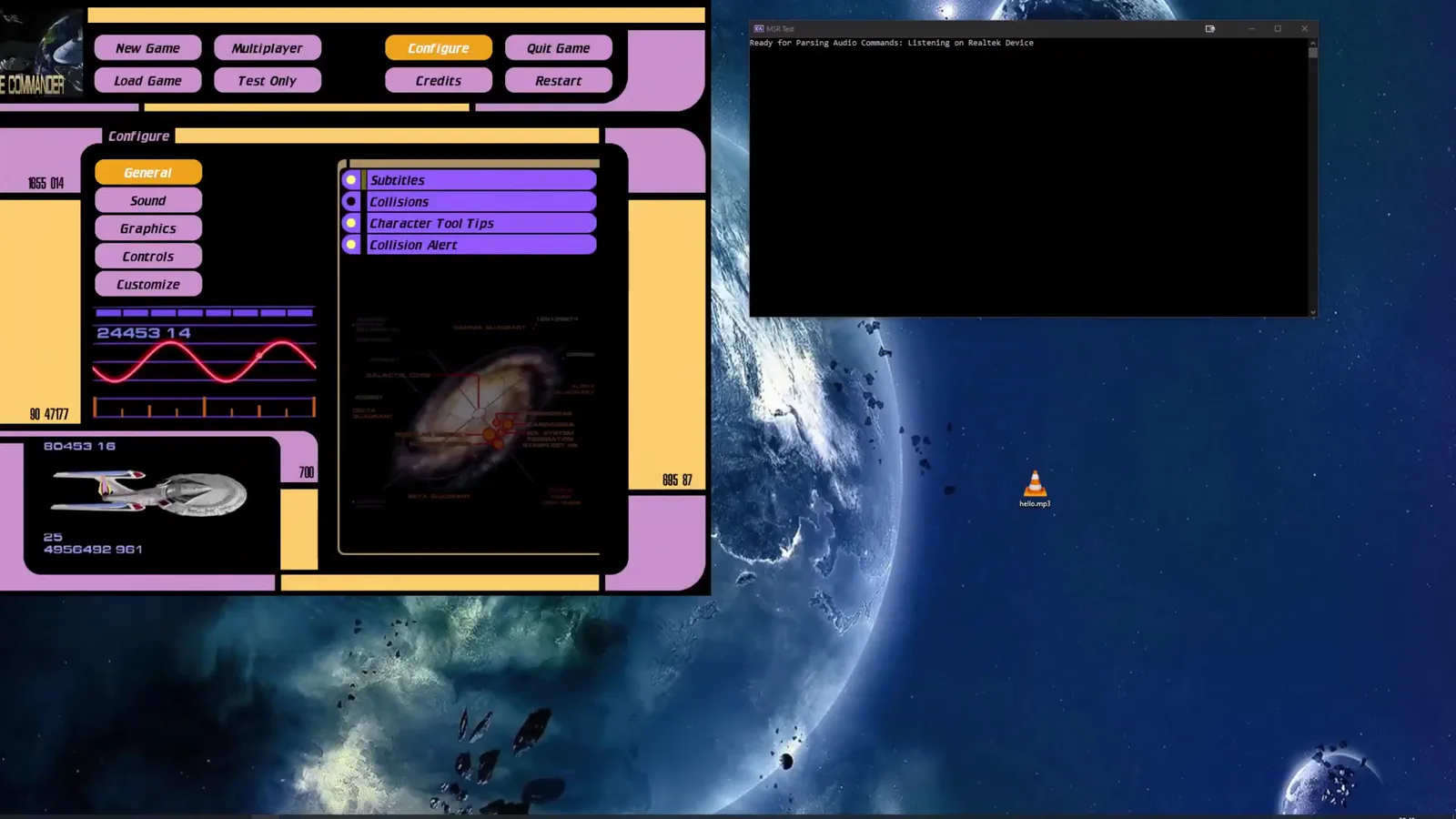Click the Configure panel heading label
This screenshot has height=819, width=1456.
coord(138,136)
